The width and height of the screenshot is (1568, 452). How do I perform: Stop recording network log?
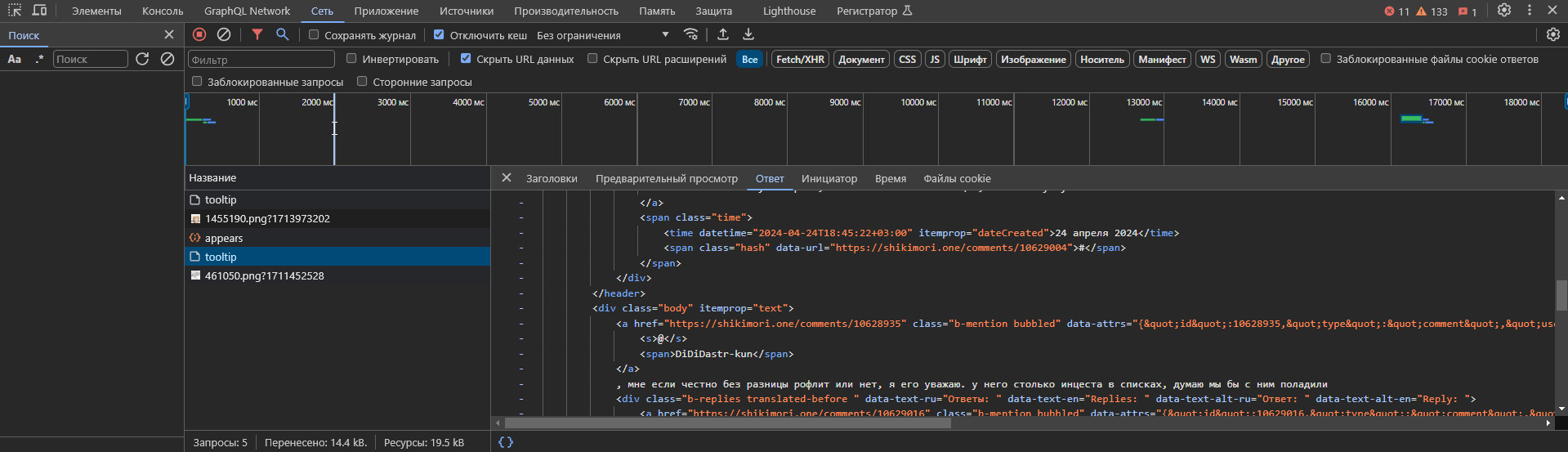pos(199,34)
